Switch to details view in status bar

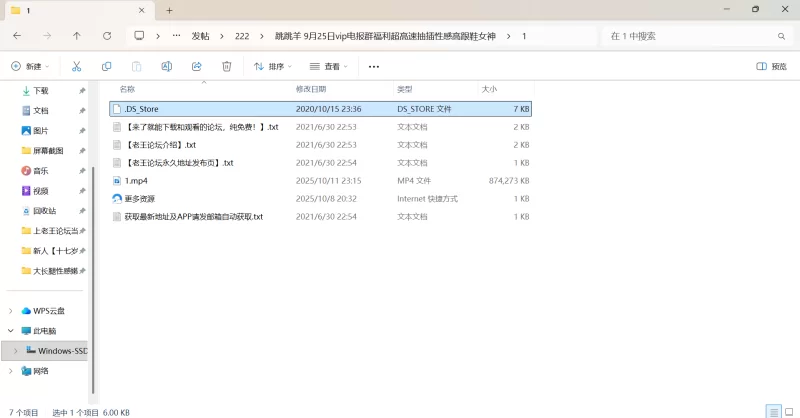coord(772,411)
